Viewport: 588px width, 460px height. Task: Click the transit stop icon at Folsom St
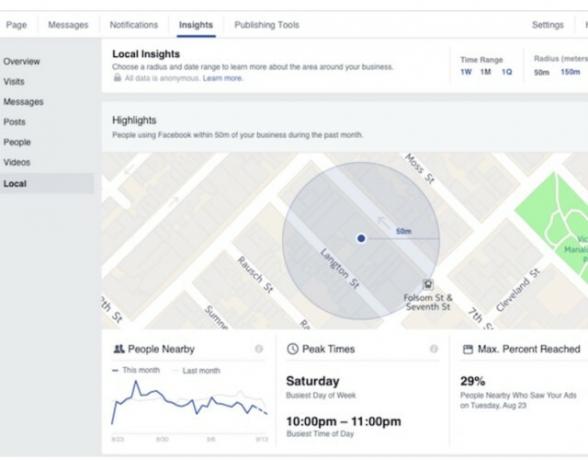428,284
